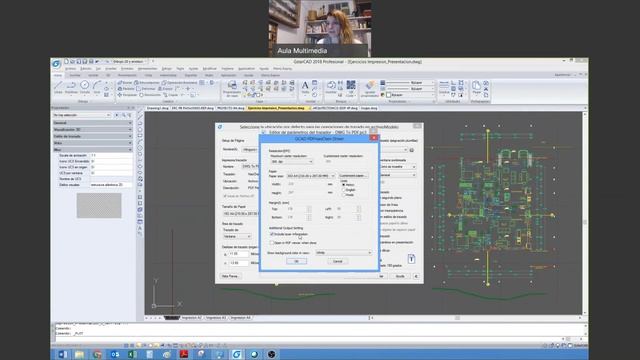
Task: Open the Paper size dropdown
Action: click(311, 176)
